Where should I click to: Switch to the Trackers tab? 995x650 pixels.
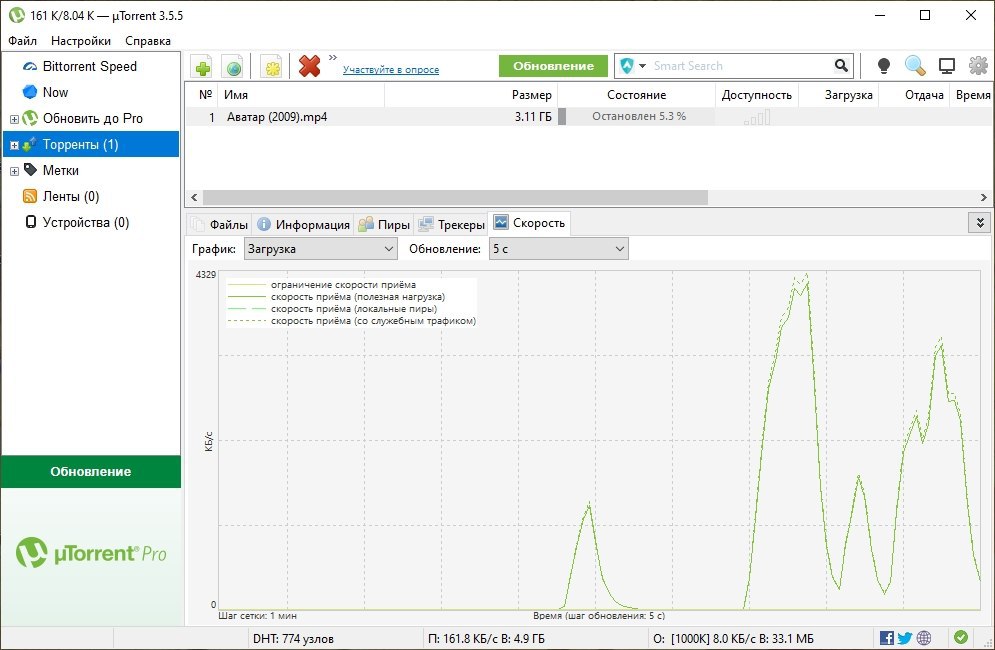click(x=451, y=224)
